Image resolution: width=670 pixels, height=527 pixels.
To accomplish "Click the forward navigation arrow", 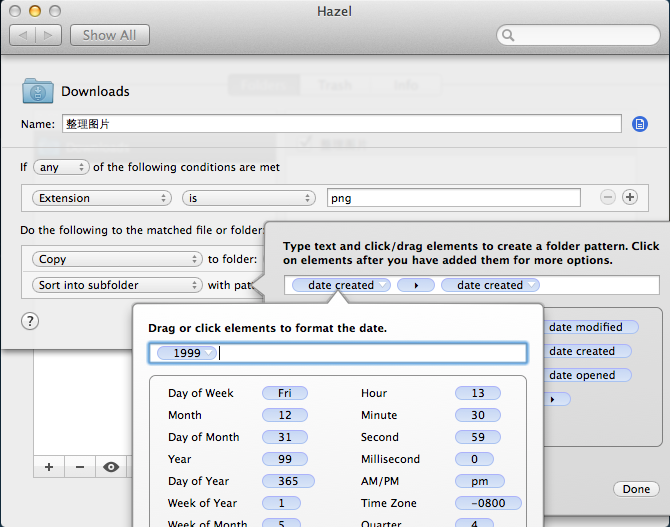I will tap(48, 35).
